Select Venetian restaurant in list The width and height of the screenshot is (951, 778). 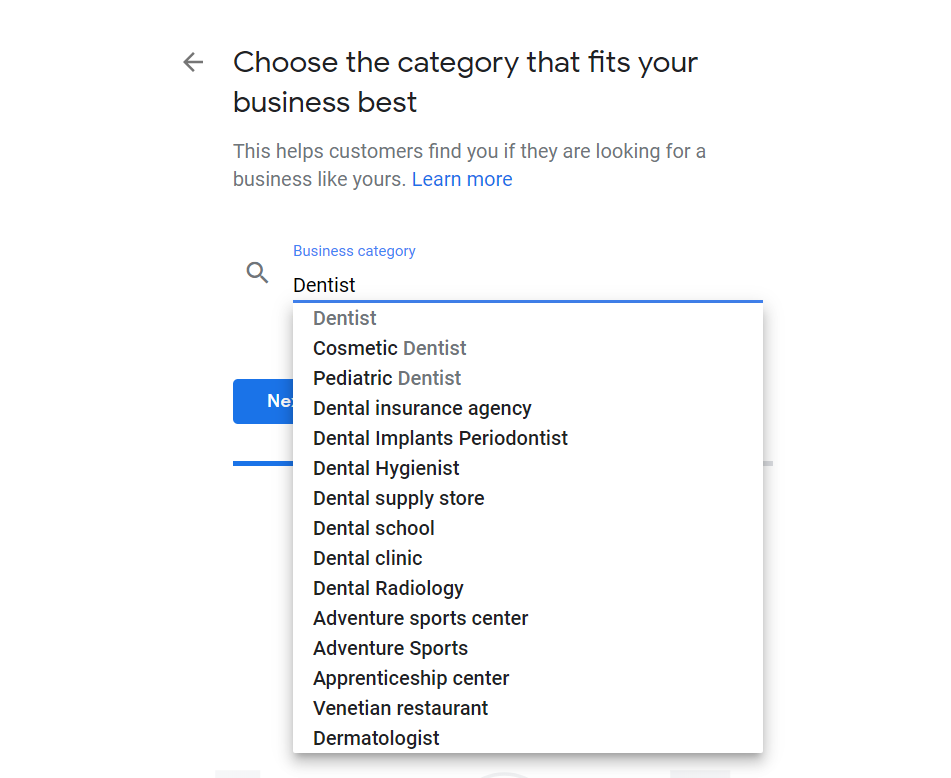coord(528,708)
